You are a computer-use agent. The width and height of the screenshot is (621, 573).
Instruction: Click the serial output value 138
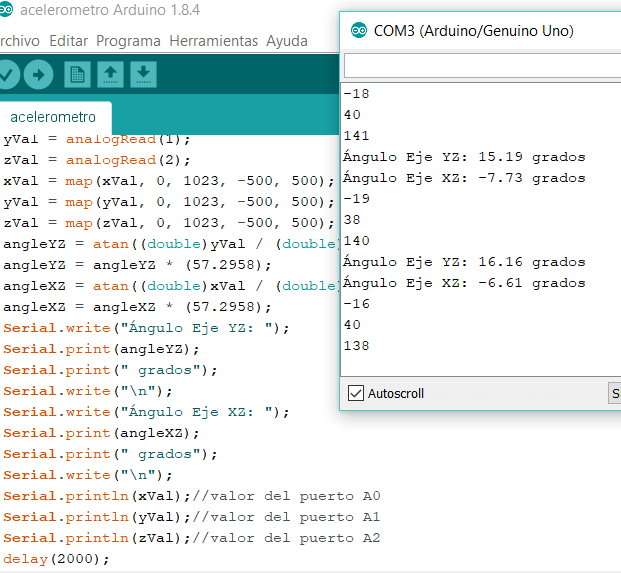356,346
